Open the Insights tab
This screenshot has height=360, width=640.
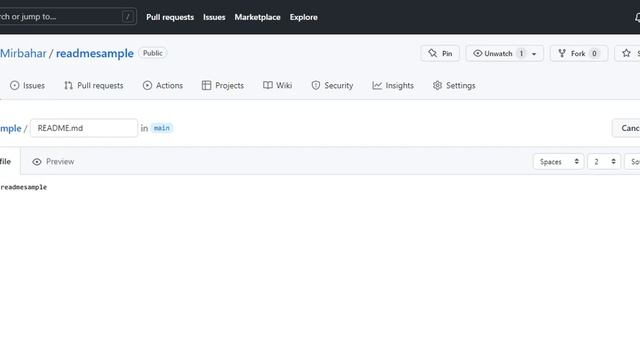pos(393,85)
